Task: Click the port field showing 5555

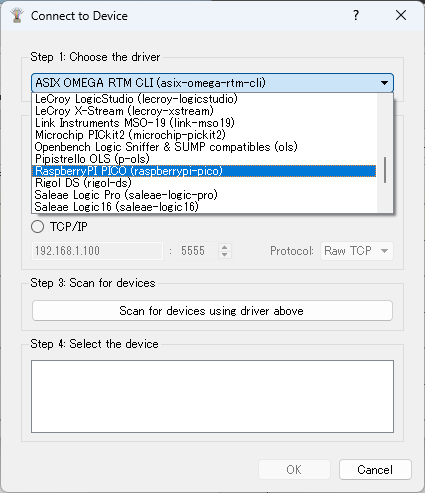Action: (199, 251)
